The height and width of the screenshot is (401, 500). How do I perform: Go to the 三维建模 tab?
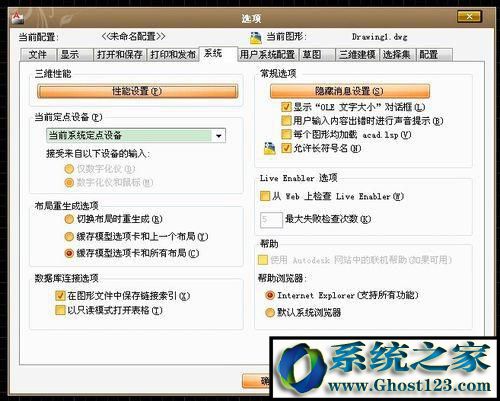(357, 55)
